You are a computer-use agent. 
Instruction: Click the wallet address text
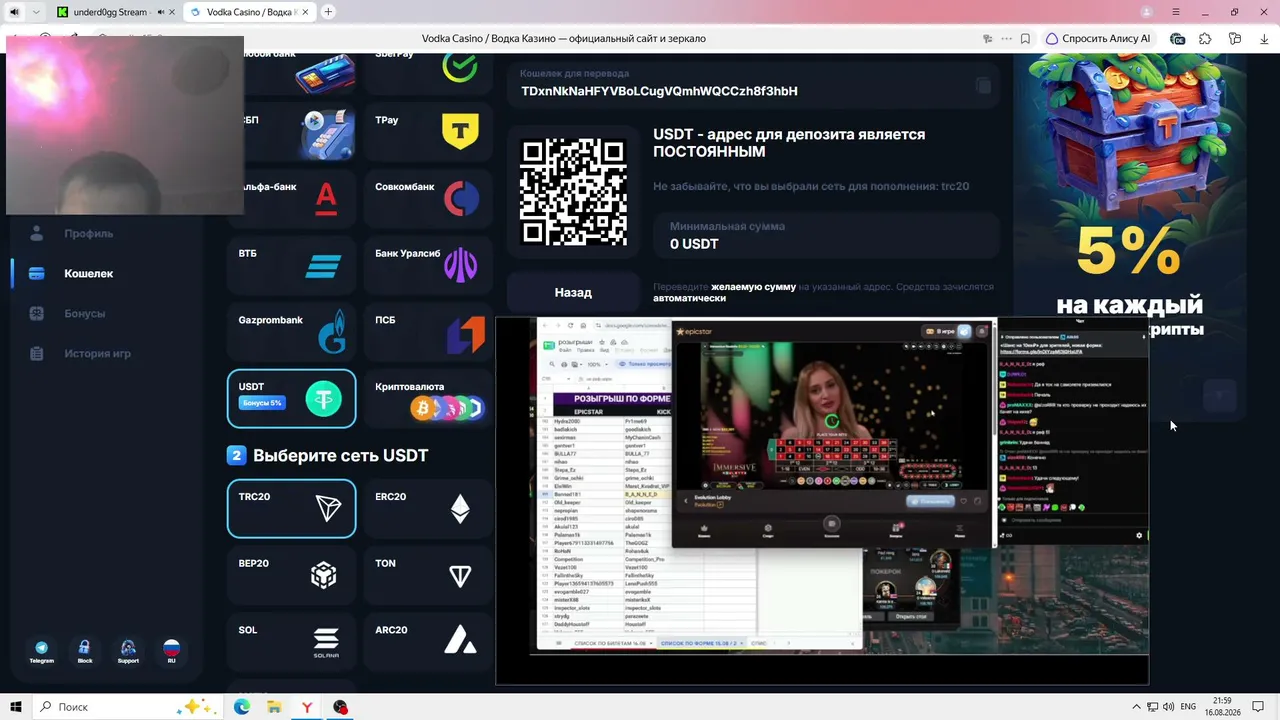[x=659, y=91]
